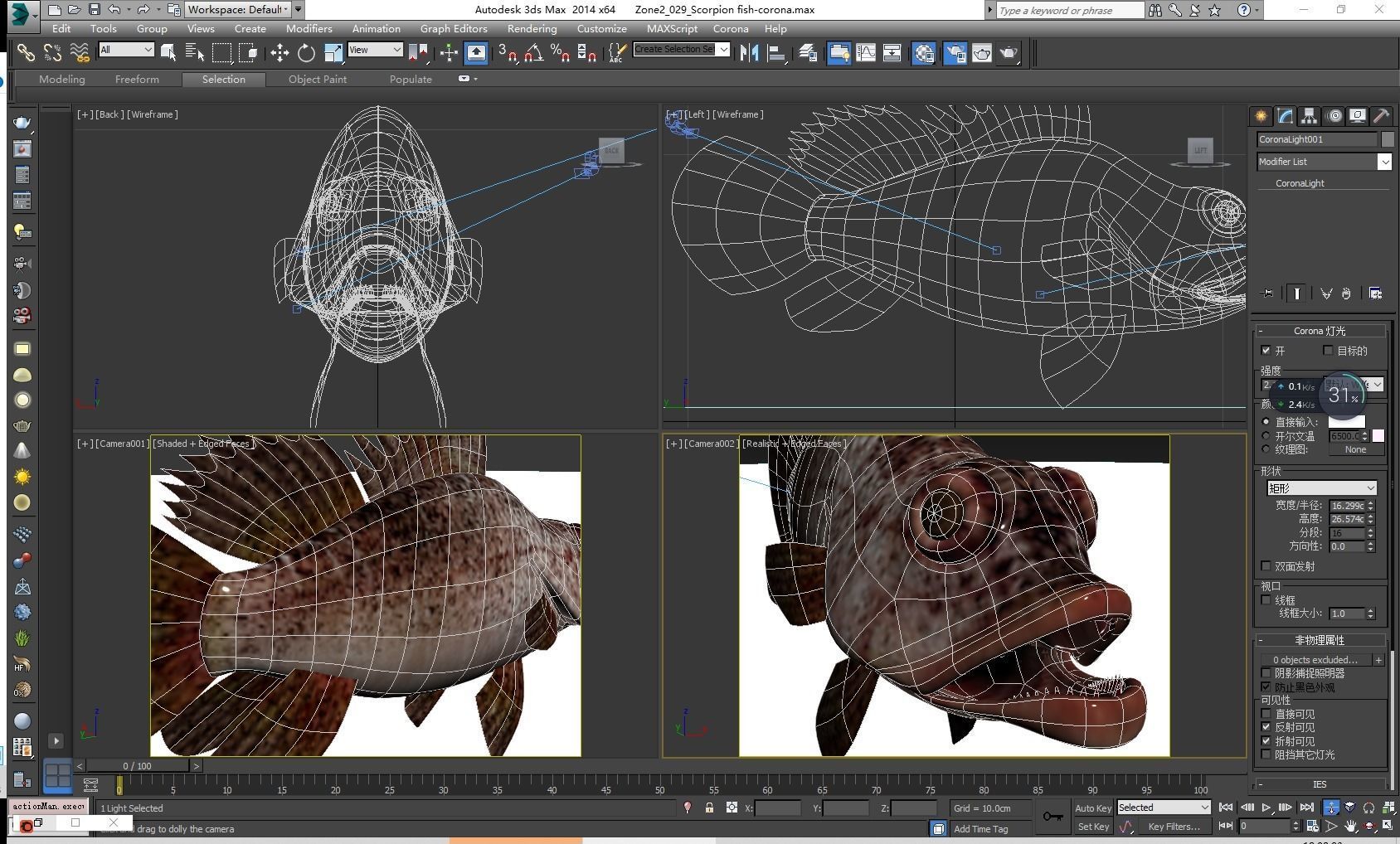The height and width of the screenshot is (844, 1400).
Task: Click the Pin Stack icon
Action: coord(1267,293)
